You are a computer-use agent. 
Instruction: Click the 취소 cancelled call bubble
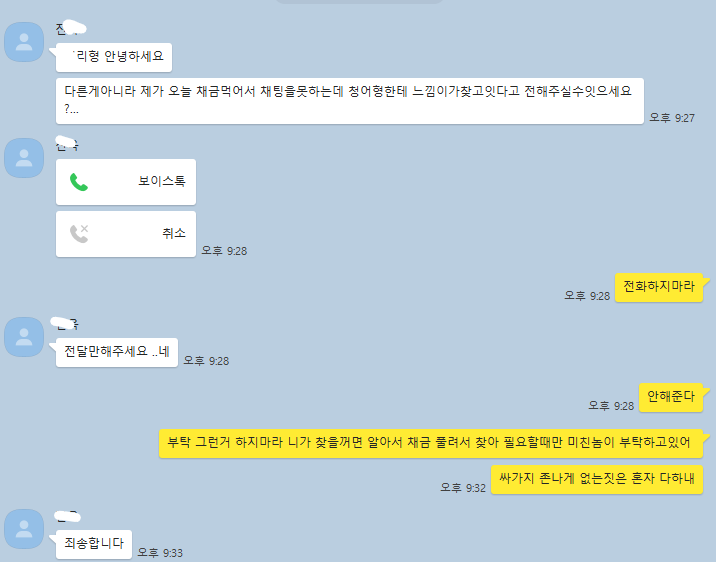pyautogui.click(x=126, y=234)
